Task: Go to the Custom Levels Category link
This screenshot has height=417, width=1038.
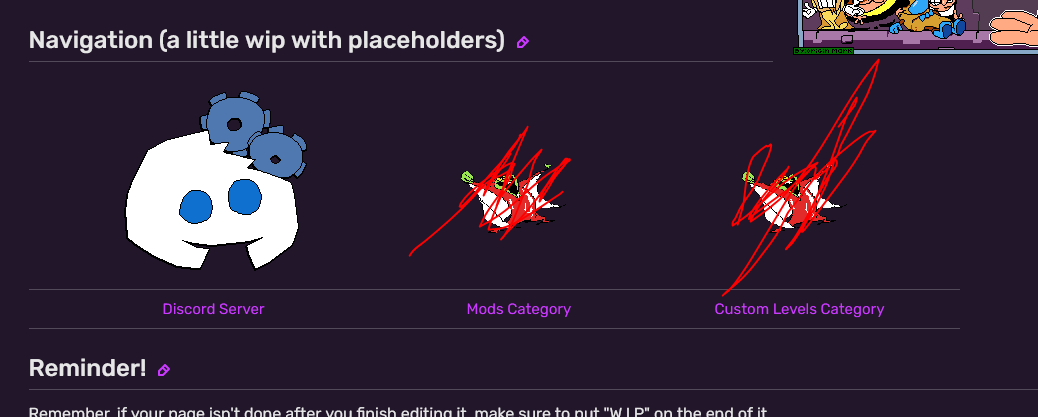Action: tap(799, 309)
